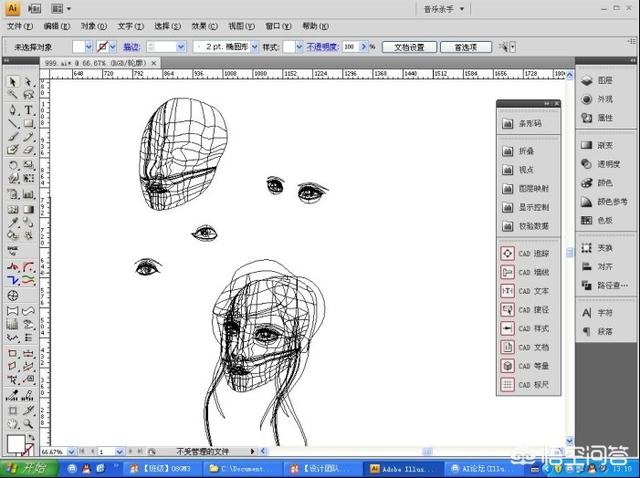Select the Type tool

28,110
